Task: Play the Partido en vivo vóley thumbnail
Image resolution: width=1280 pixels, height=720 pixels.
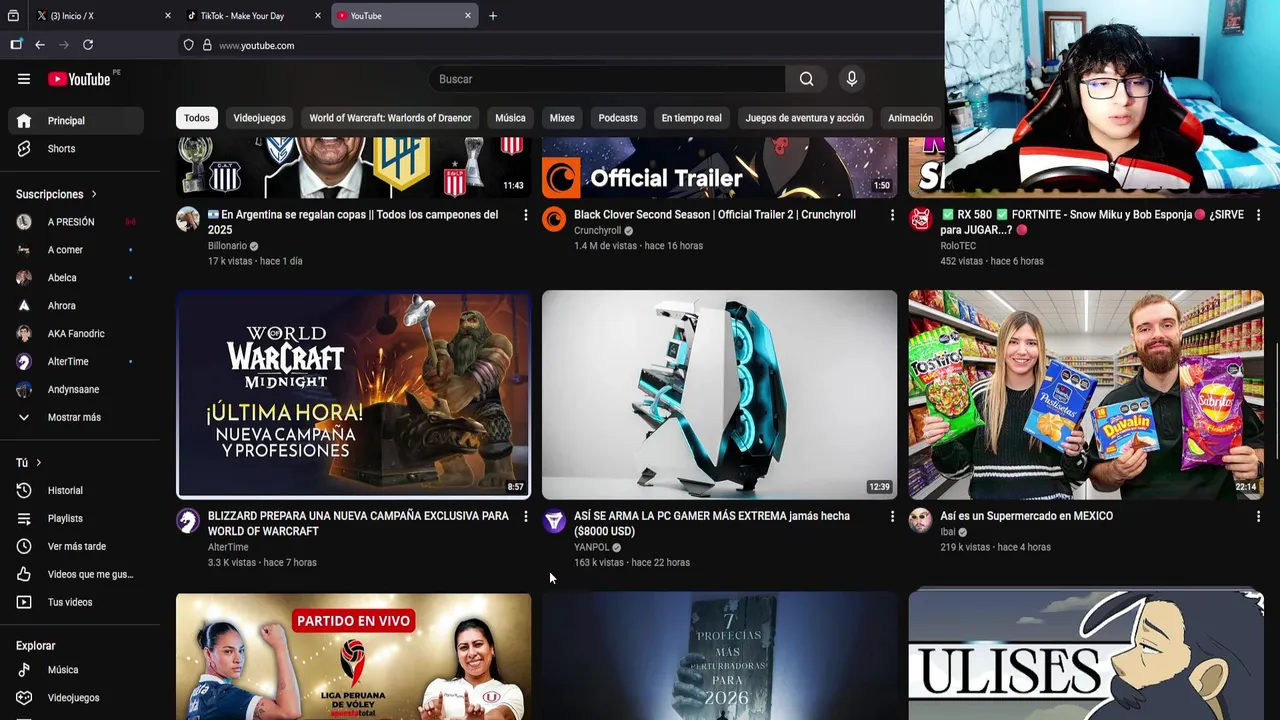Action: pyautogui.click(x=354, y=656)
